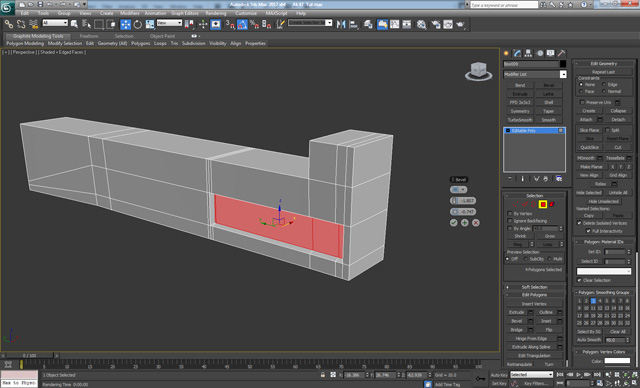640x388 pixels.
Task: Click the Play Animation button
Action: 578,375
